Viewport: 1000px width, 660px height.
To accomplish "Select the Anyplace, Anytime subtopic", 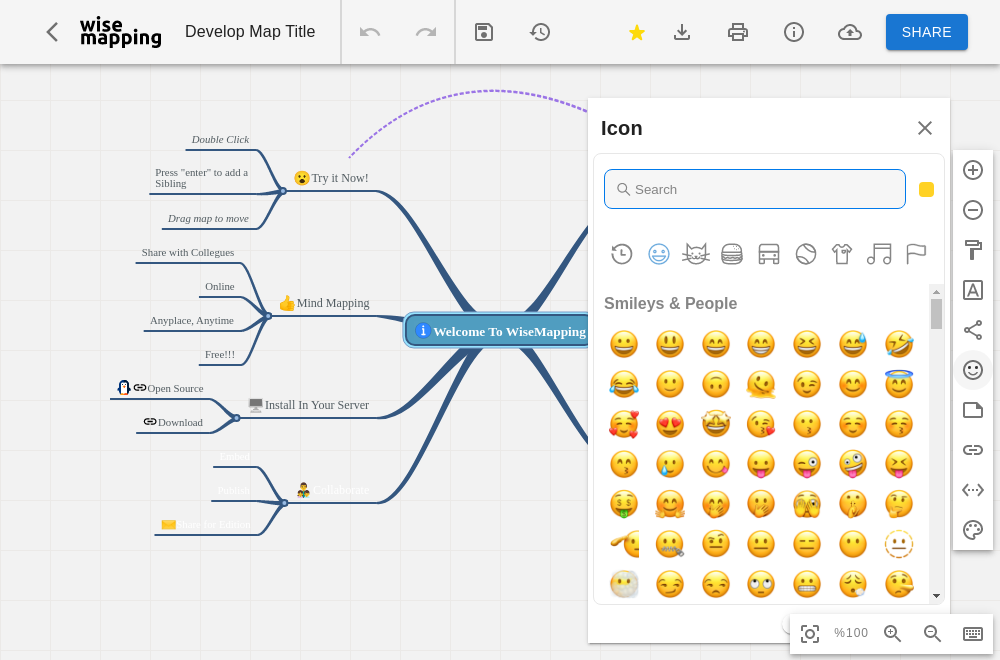I will (192, 321).
